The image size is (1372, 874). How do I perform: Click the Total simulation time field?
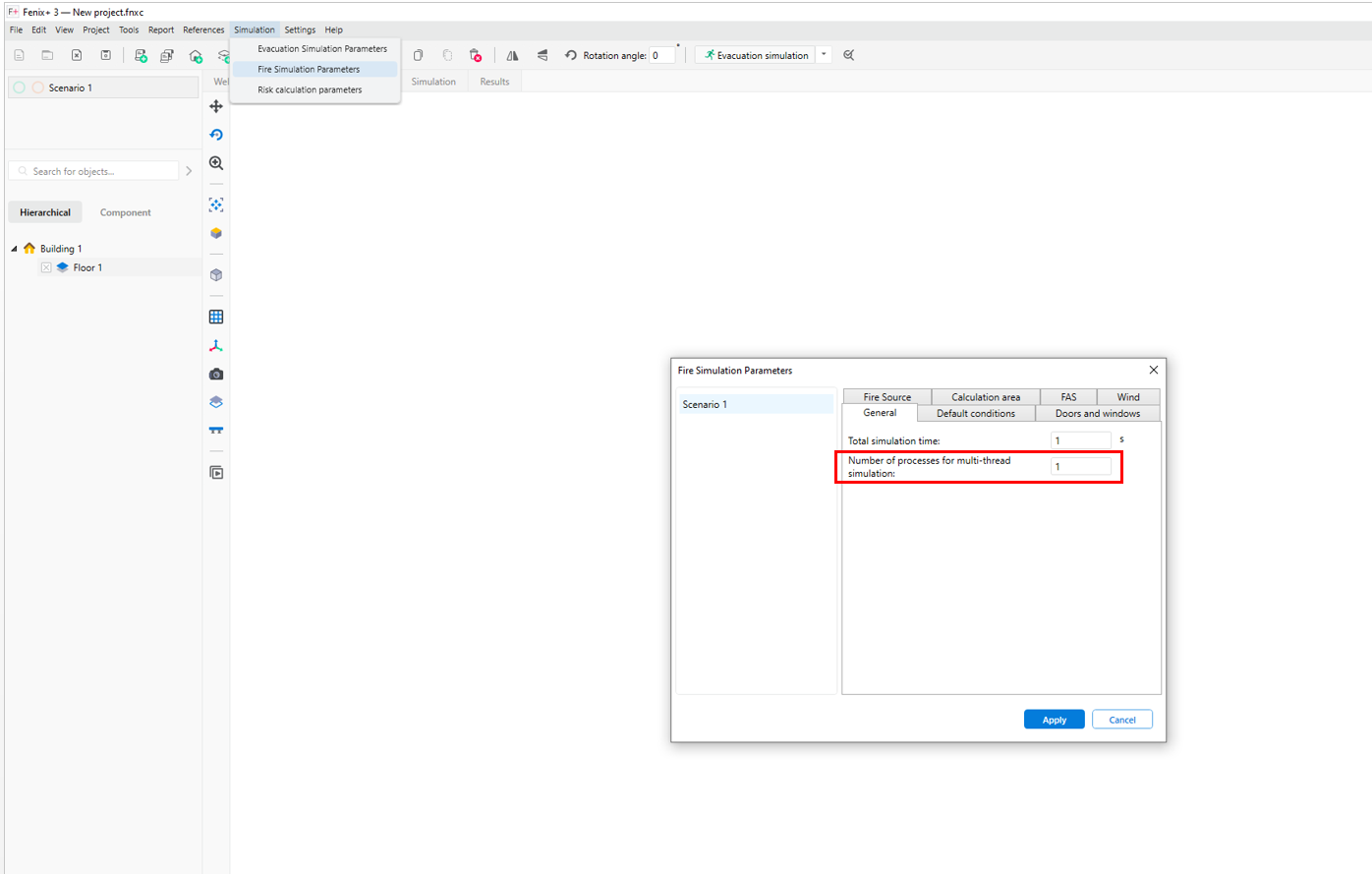tap(1080, 440)
